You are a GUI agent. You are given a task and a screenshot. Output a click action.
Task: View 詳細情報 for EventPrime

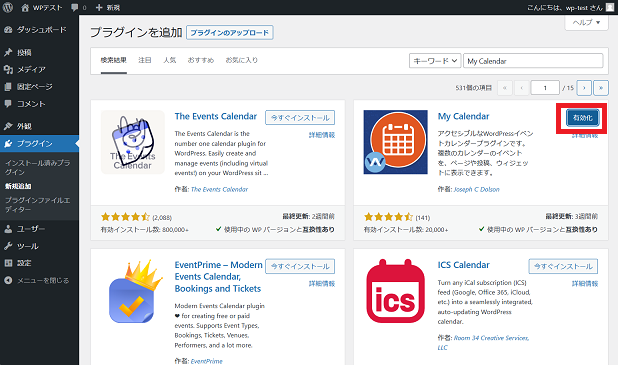click(x=322, y=283)
